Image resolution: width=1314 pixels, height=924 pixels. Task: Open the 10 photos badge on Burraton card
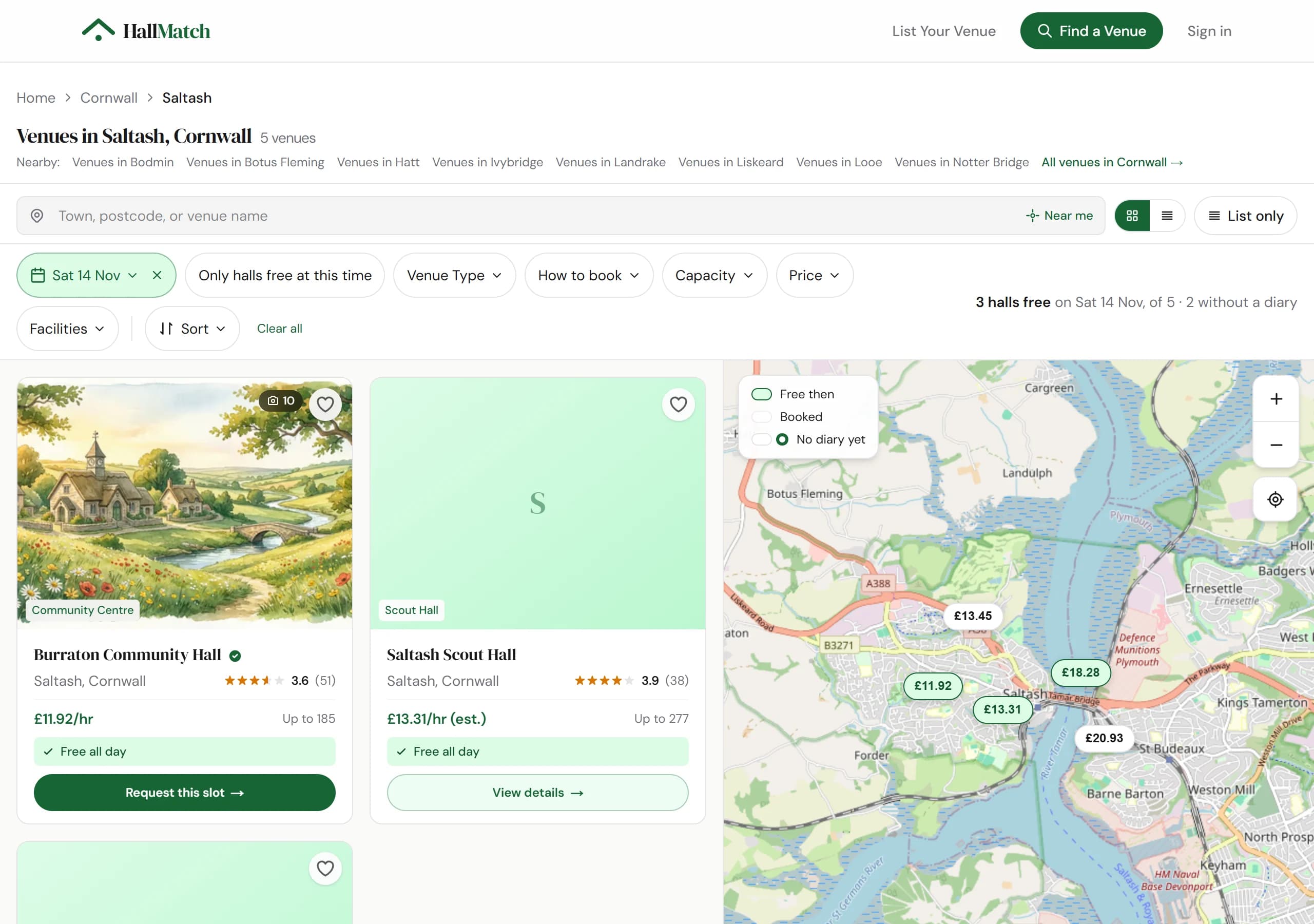point(281,401)
